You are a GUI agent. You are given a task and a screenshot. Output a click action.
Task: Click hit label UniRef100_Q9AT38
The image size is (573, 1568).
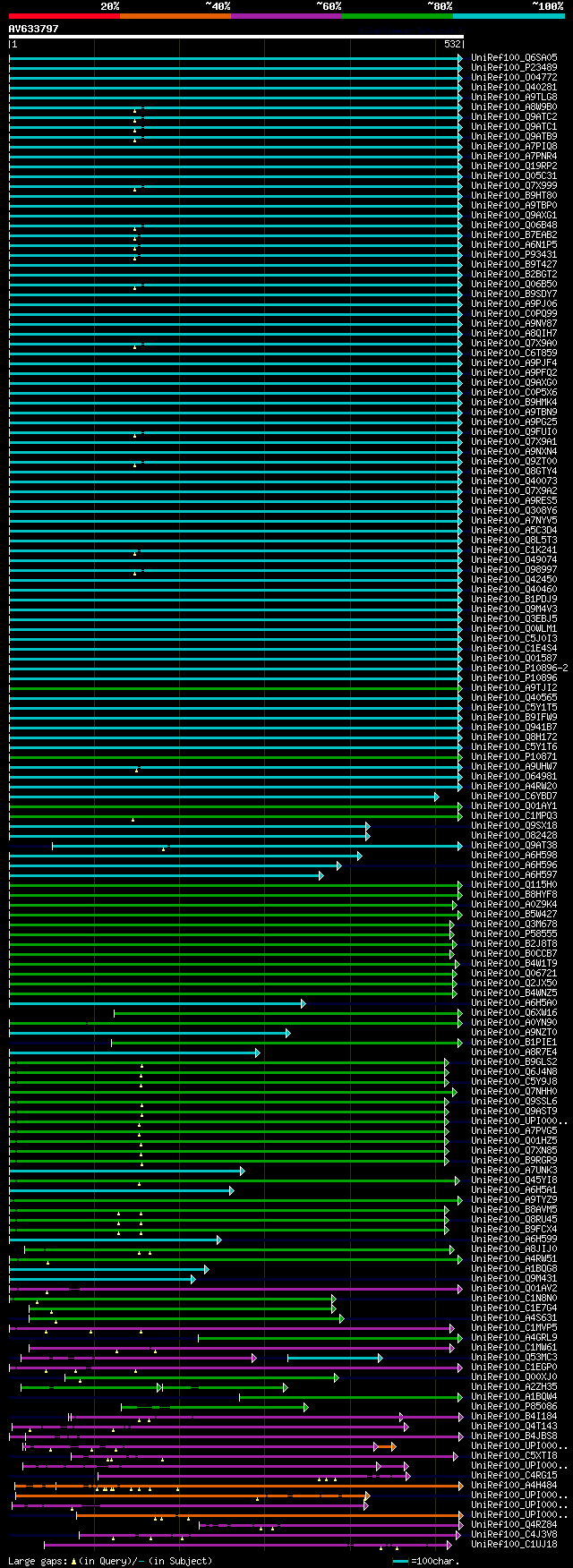tap(514, 845)
